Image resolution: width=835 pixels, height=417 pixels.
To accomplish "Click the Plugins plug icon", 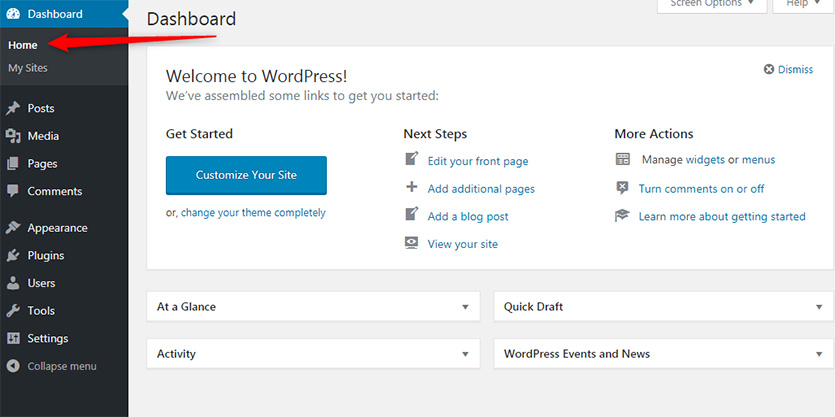I will pyautogui.click(x=13, y=256).
